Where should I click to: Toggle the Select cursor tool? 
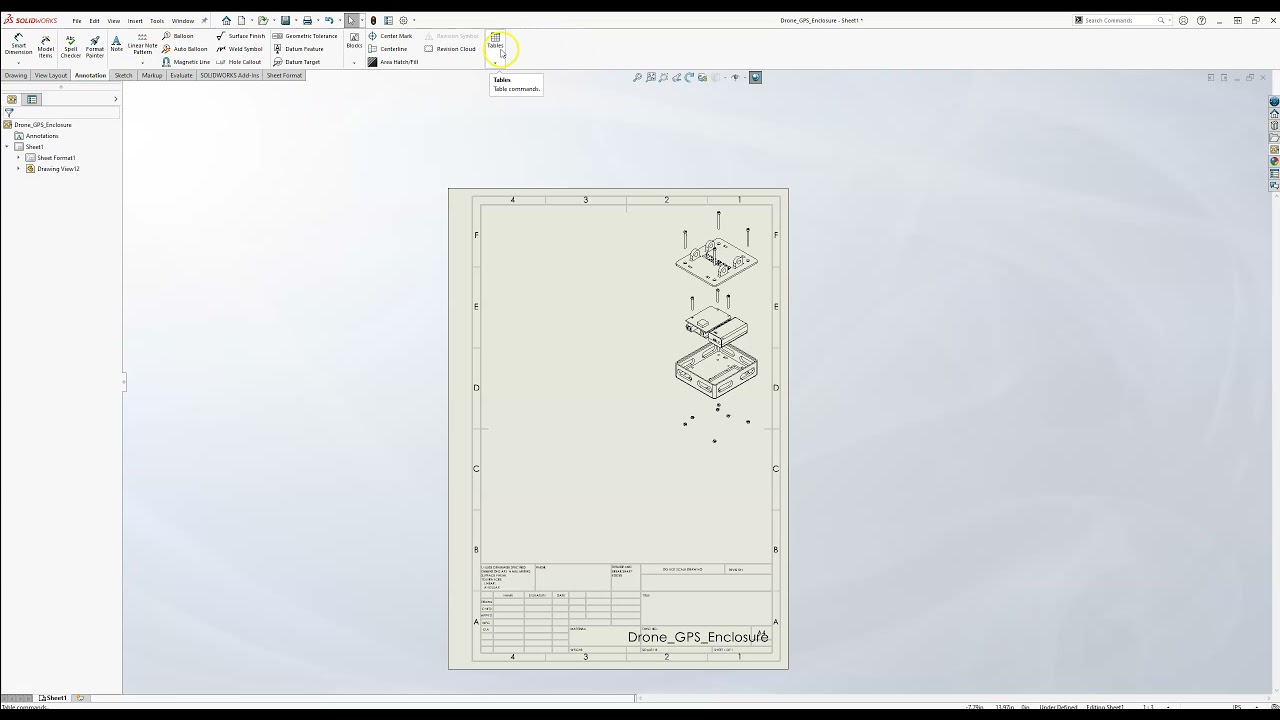[x=351, y=20]
